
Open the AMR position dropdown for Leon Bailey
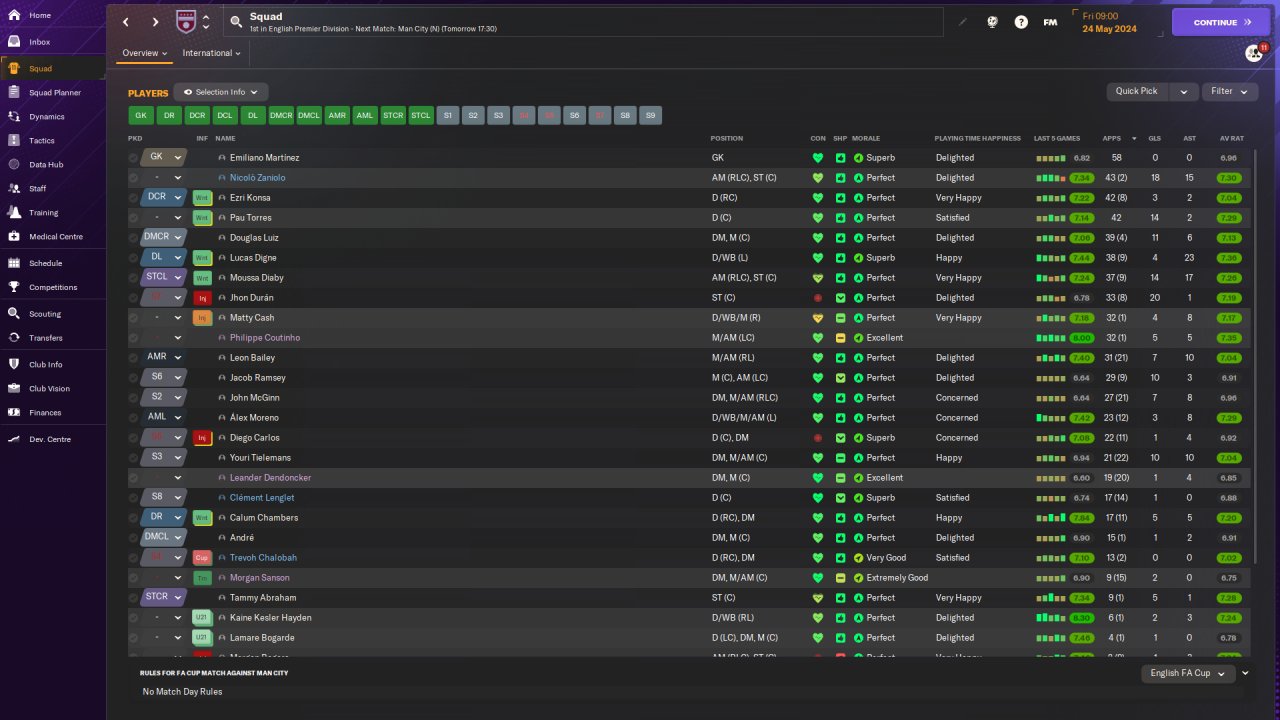(x=164, y=357)
